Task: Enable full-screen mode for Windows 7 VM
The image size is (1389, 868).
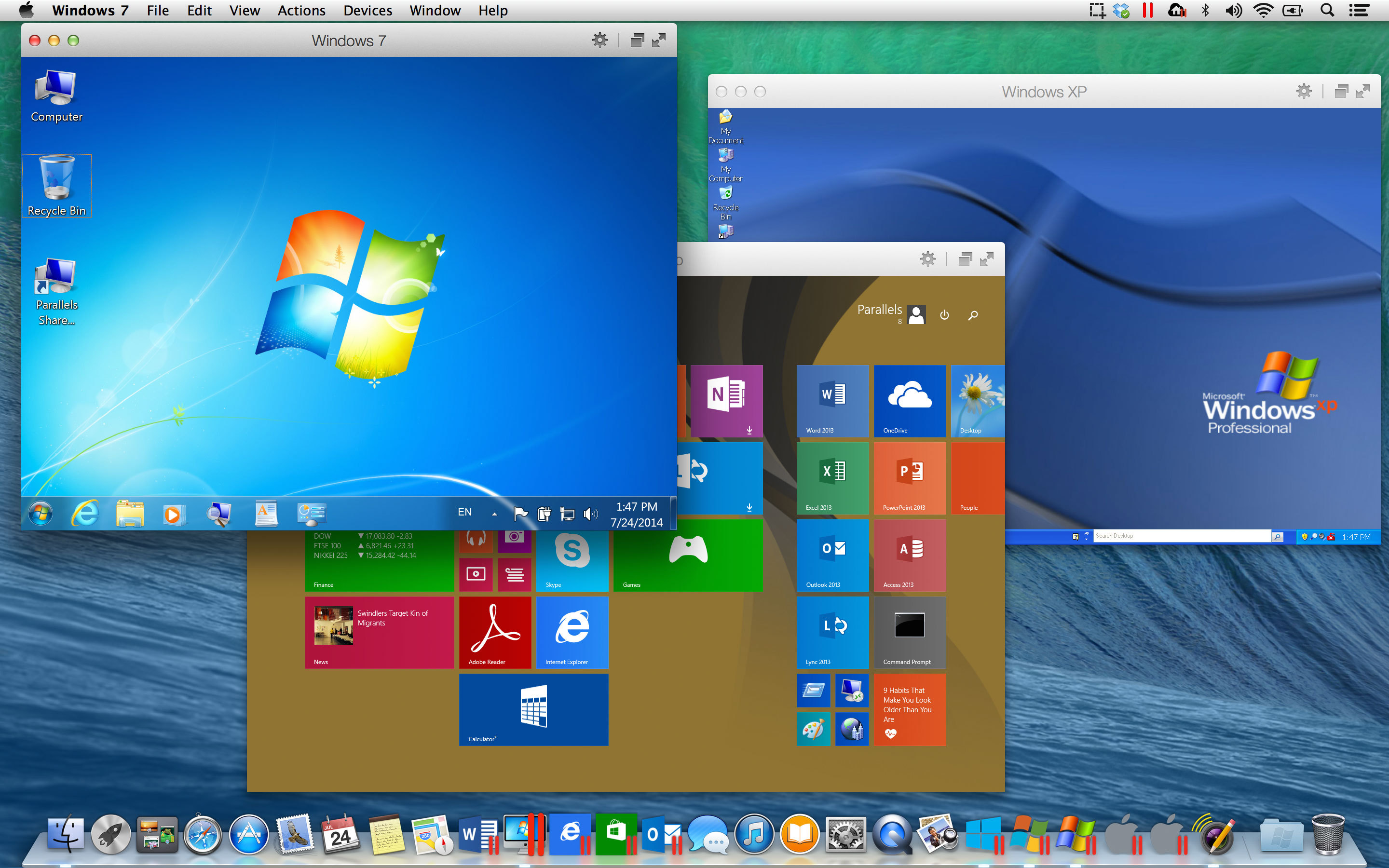Action: 659,41
